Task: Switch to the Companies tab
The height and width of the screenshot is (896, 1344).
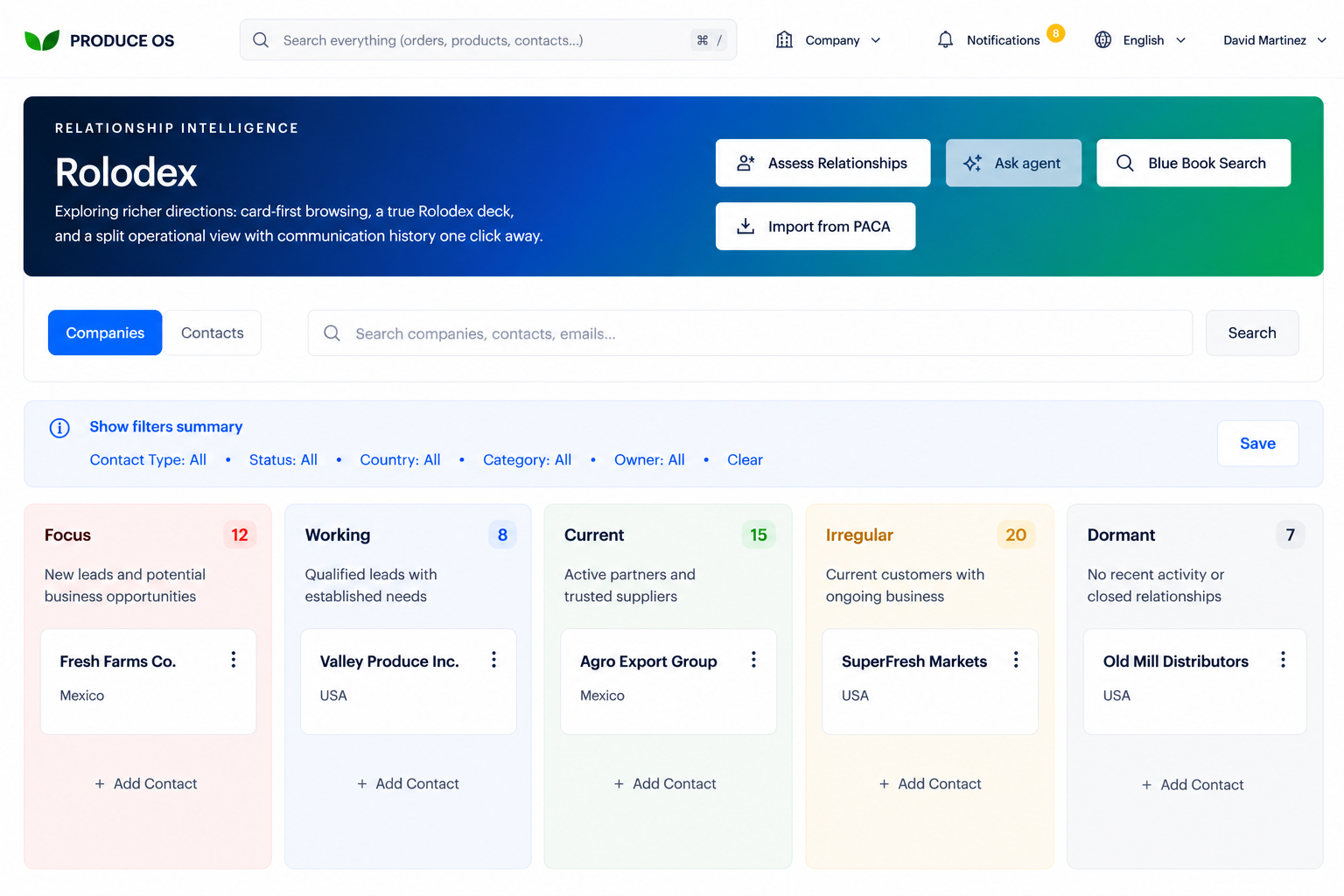Action: (x=105, y=332)
